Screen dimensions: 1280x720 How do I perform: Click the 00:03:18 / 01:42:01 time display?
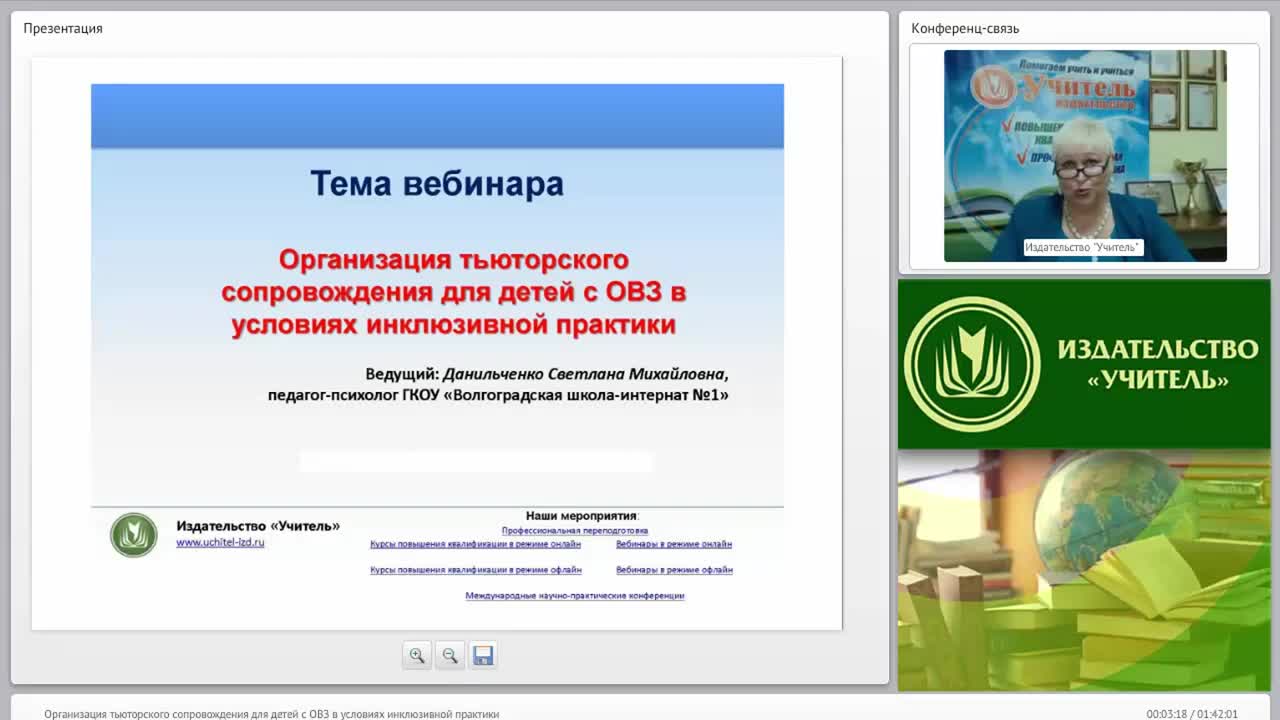pyautogui.click(x=1192, y=714)
